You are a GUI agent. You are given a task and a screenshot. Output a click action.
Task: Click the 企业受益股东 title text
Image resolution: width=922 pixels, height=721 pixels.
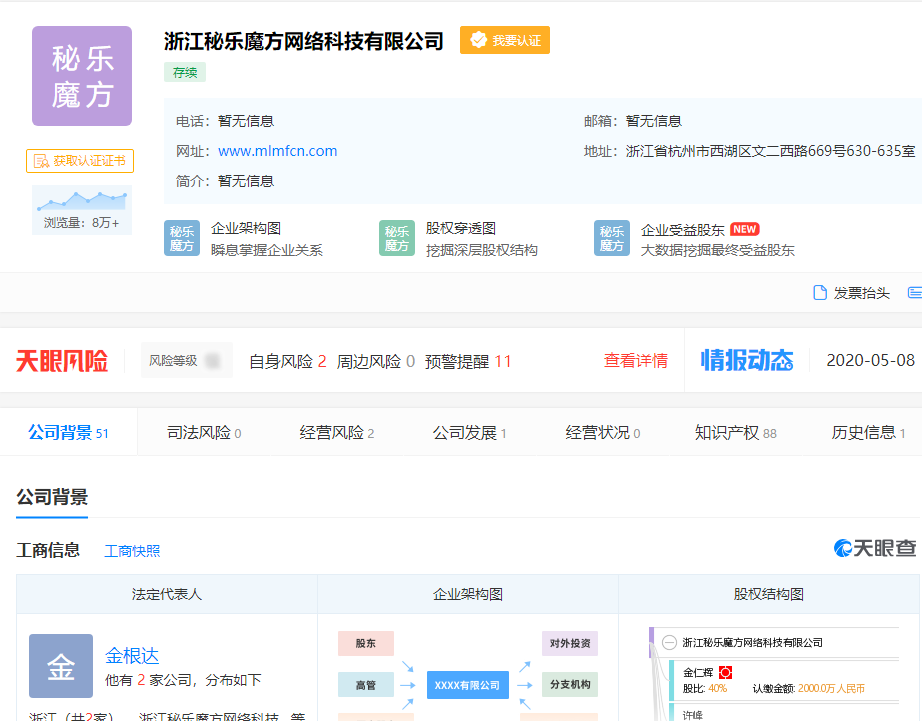pyautogui.click(x=683, y=229)
